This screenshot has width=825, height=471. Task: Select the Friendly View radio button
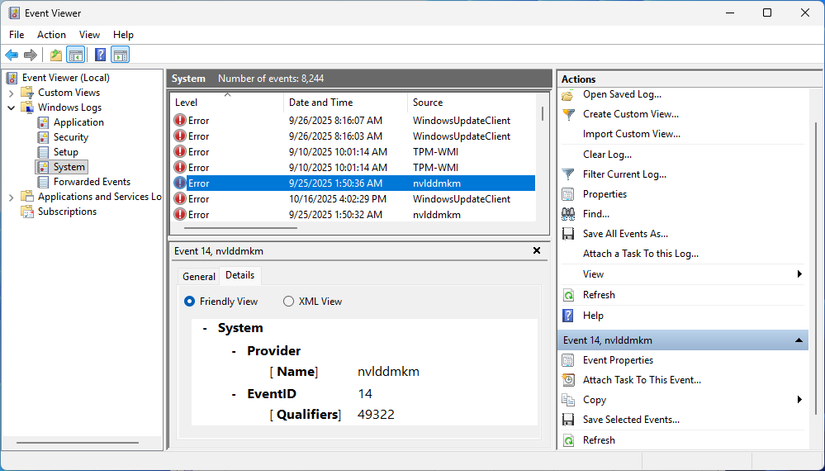[190, 301]
